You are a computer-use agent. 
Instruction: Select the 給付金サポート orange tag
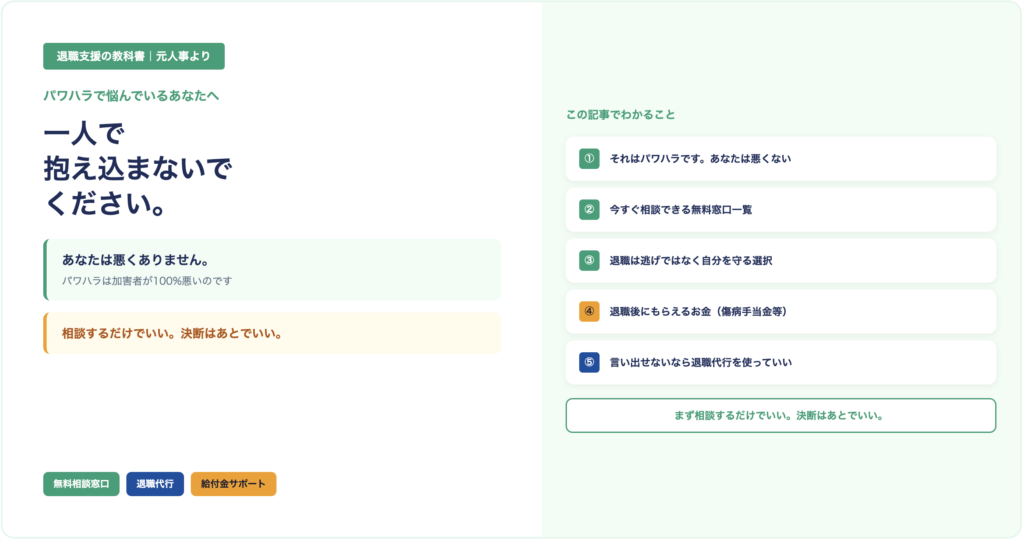pos(233,484)
